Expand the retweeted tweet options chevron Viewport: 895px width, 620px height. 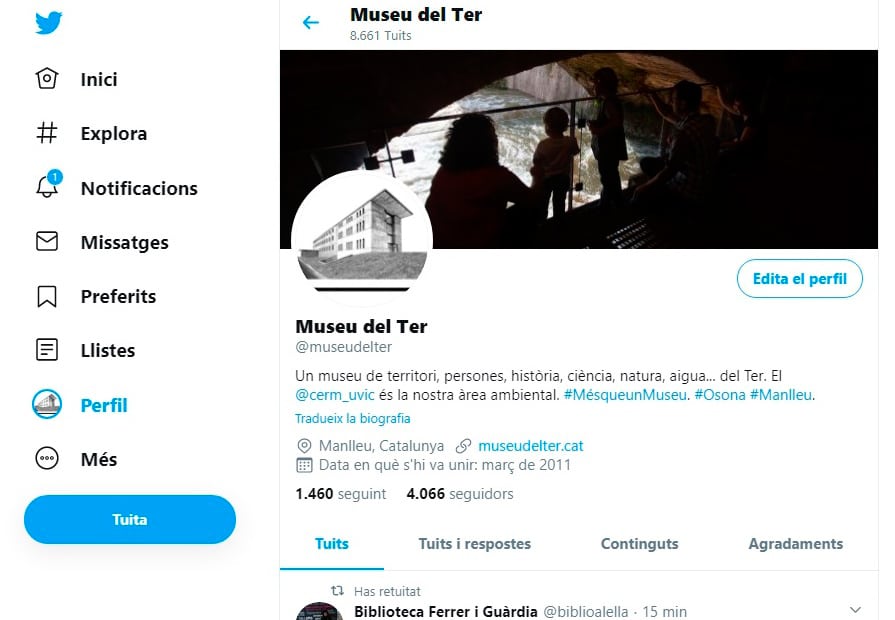pyautogui.click(x=855, y=610)
